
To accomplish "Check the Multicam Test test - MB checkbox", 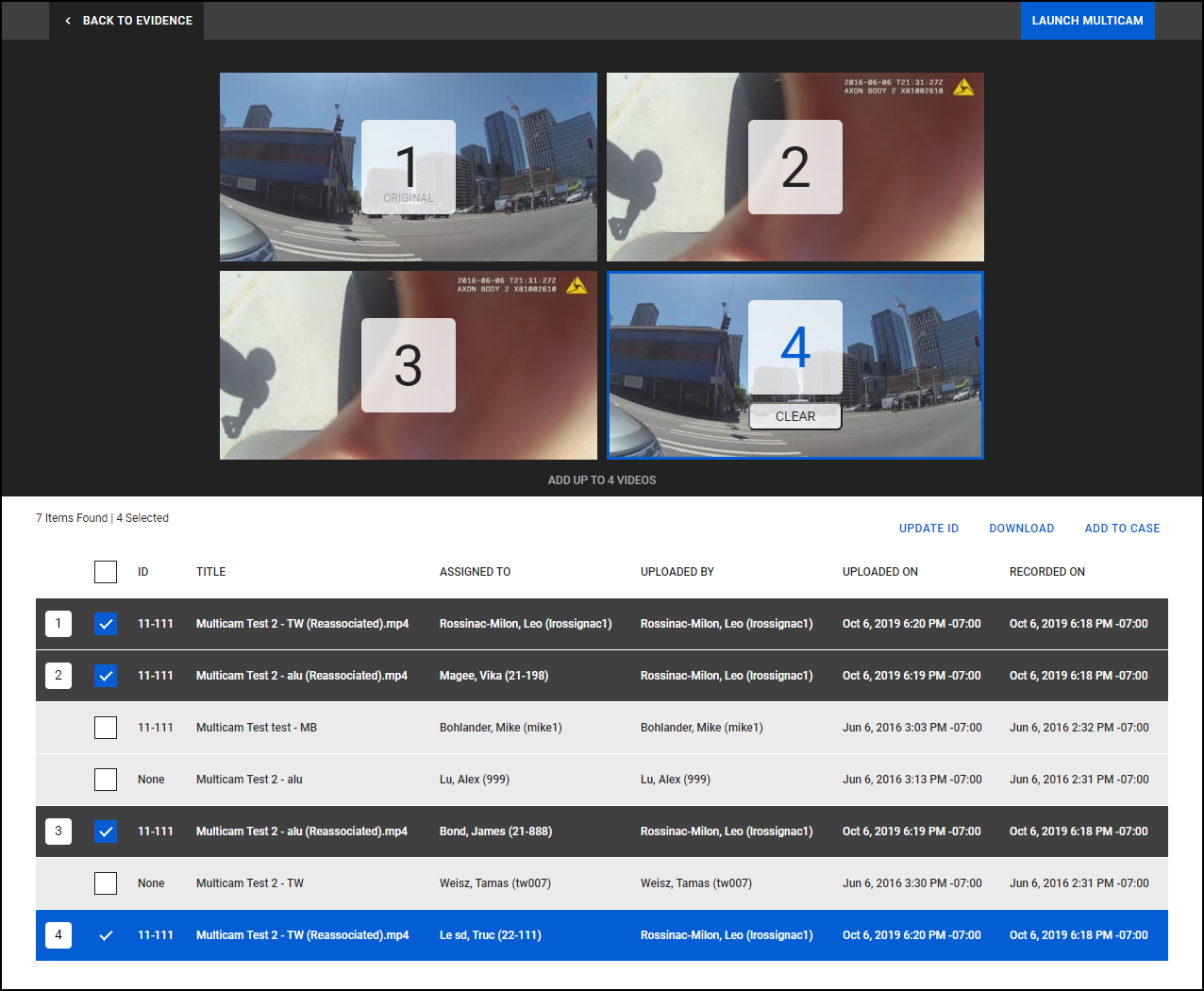I will coord(106,728).
